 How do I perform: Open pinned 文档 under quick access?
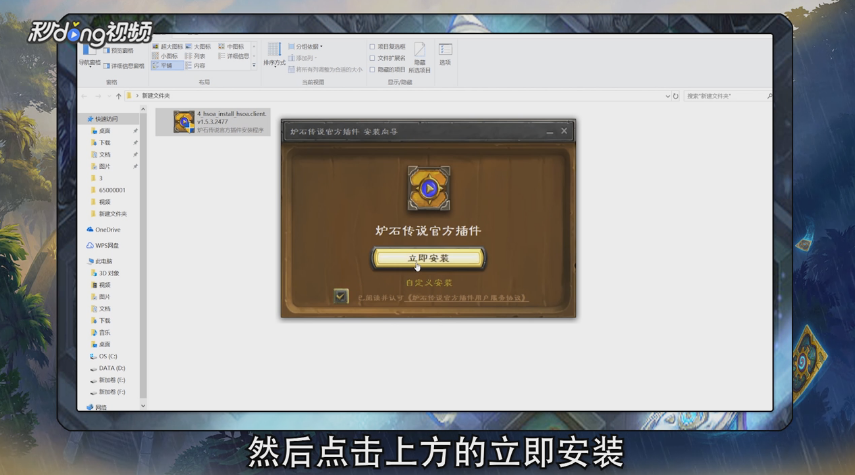[104, 155]
